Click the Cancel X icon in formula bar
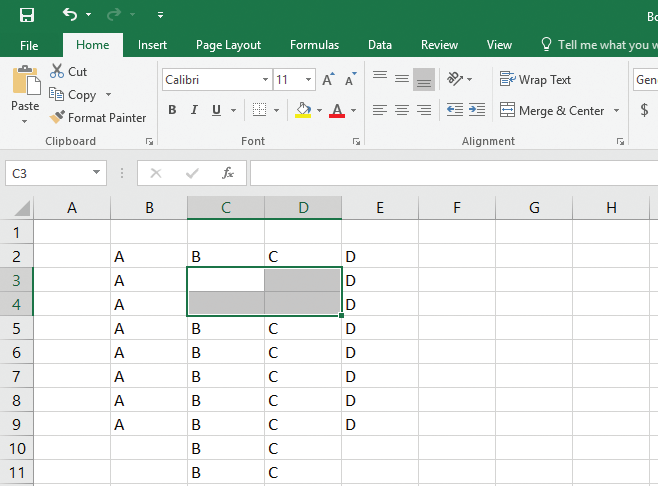 coord(156,172)
